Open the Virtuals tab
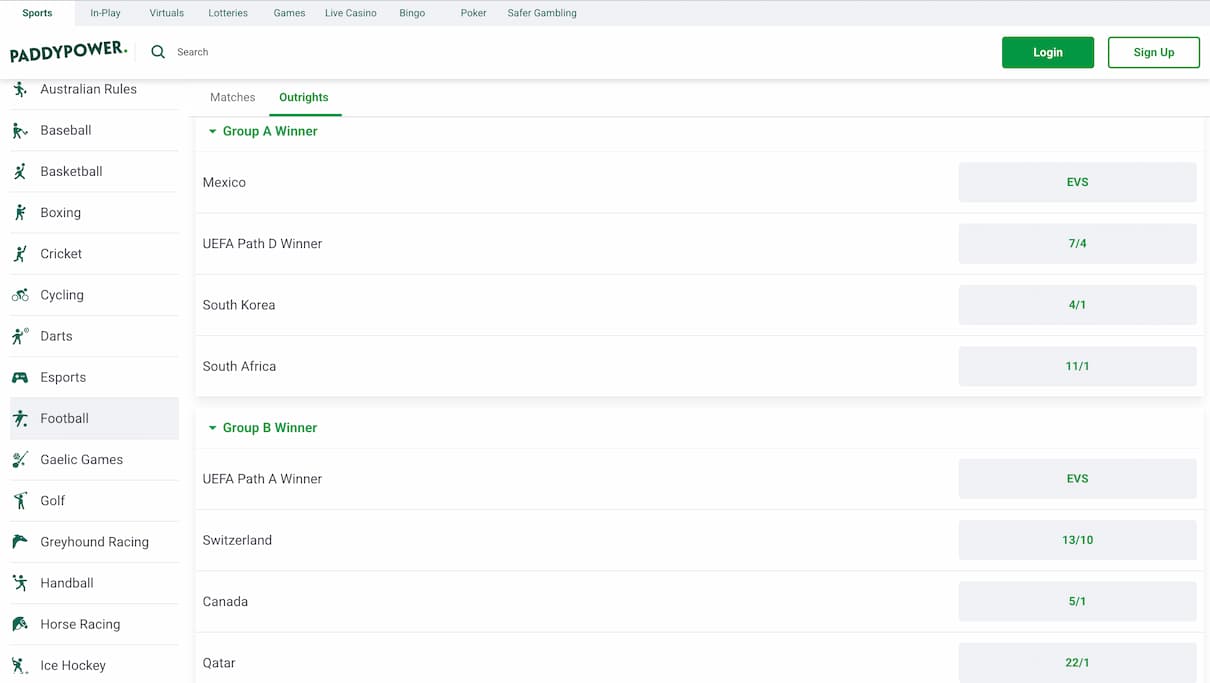The width and height of the screenshot is (1210, 683). (166, 13)
